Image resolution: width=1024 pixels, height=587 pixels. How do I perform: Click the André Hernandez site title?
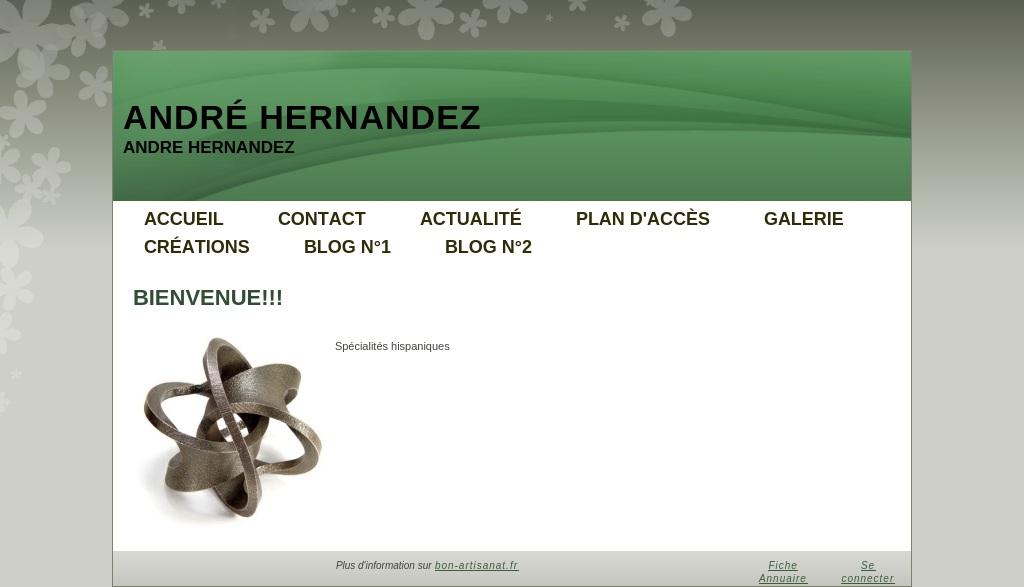point(302,118)
